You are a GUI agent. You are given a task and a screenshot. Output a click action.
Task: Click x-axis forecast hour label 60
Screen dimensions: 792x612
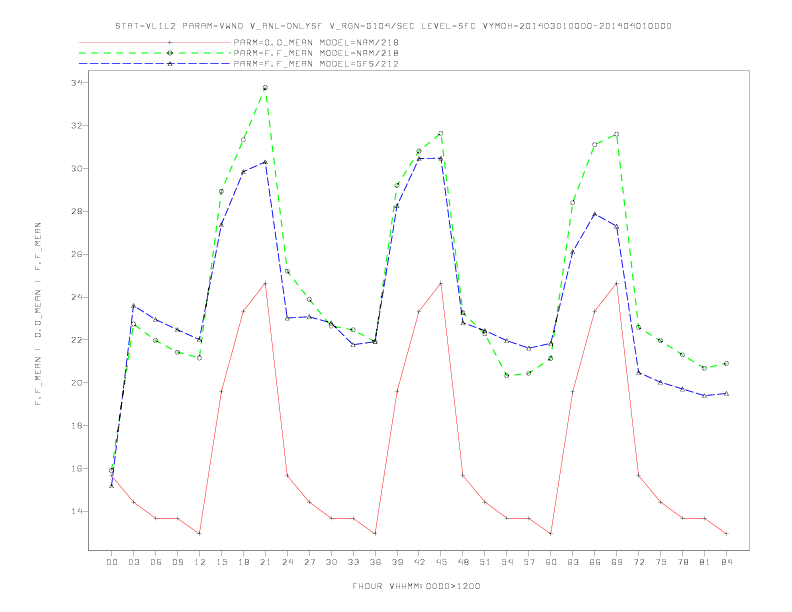551,562
